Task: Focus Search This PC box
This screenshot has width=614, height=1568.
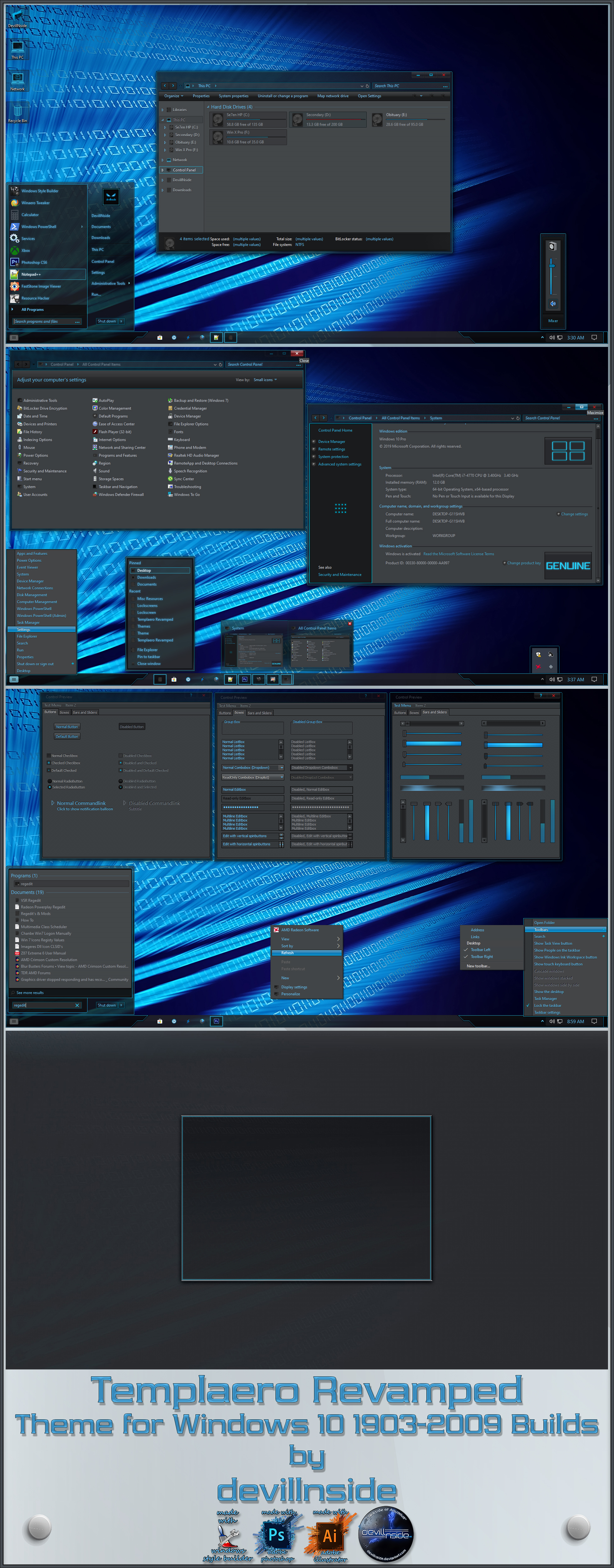Action: click(411, 86)
